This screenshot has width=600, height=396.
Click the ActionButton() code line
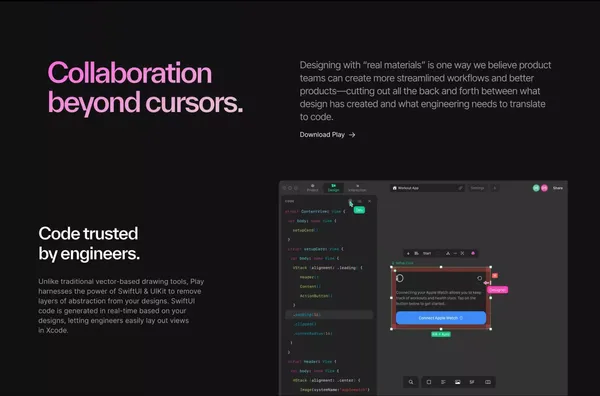316,296
